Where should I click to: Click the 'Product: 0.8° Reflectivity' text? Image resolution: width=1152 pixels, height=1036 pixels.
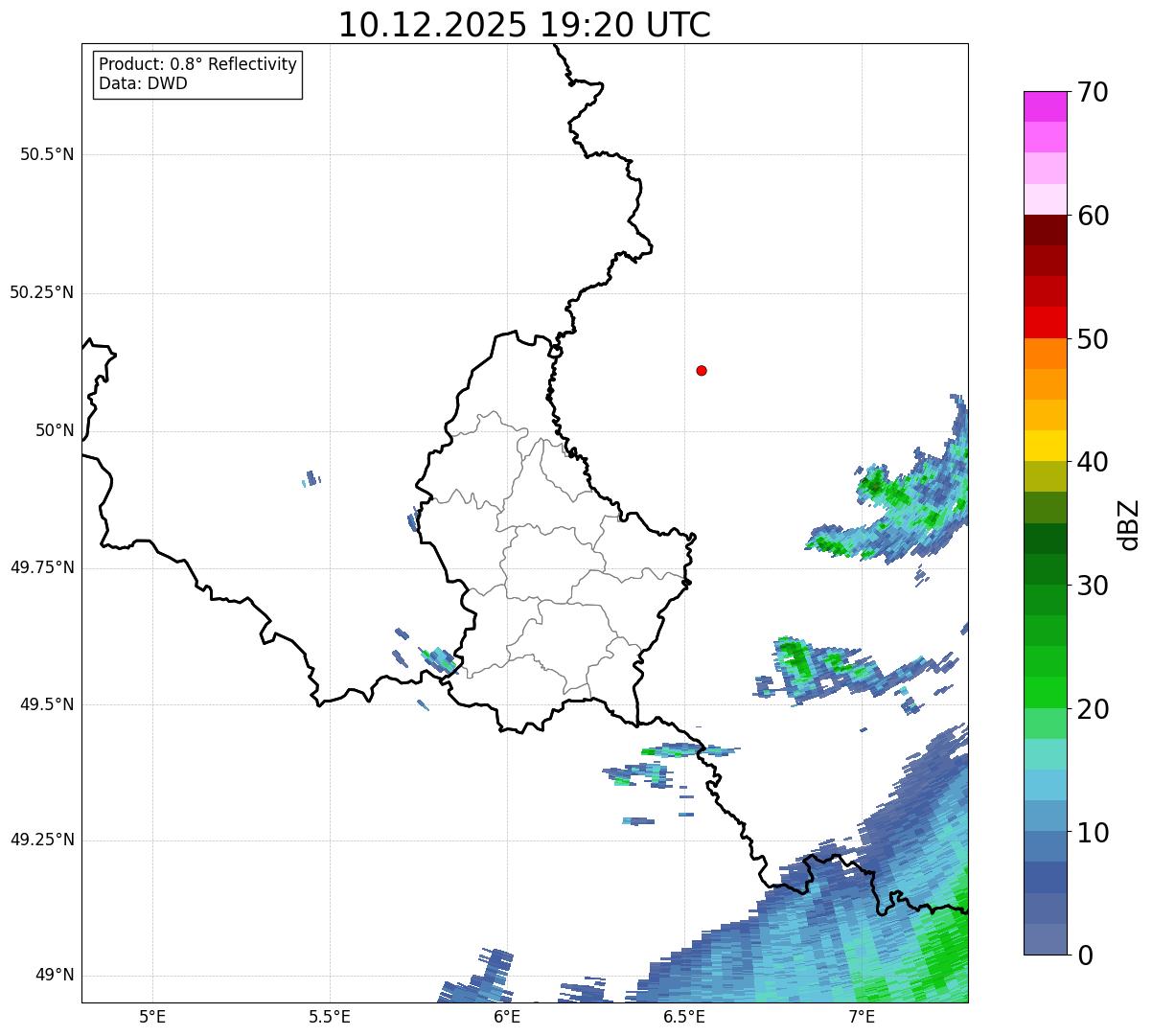197,64
